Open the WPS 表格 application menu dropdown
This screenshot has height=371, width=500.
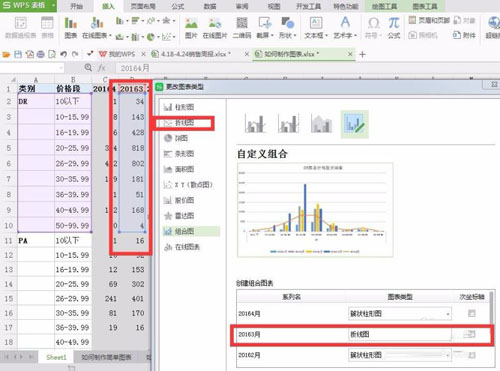[53, 6]
